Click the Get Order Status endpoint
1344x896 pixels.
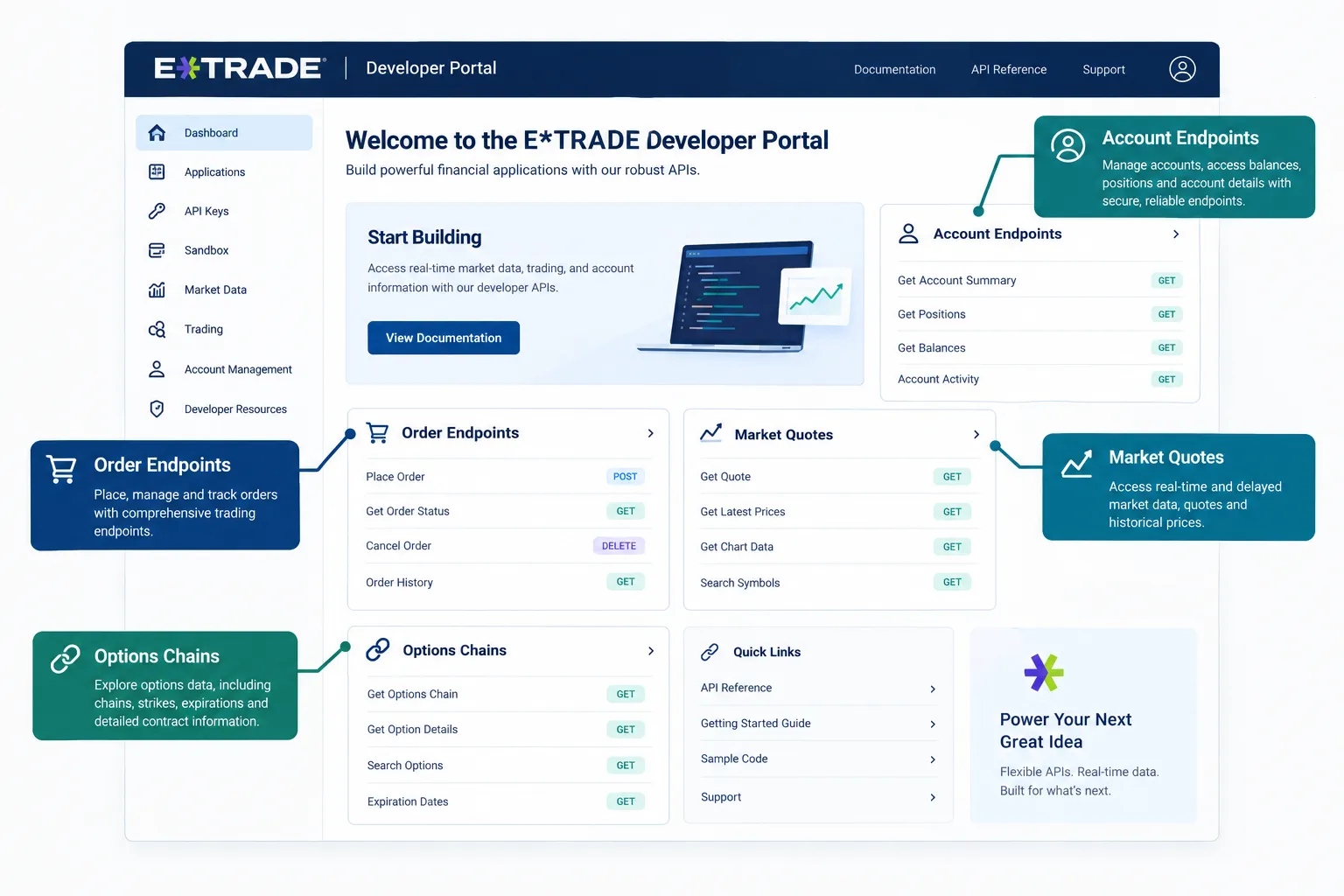tap(505, 511)
